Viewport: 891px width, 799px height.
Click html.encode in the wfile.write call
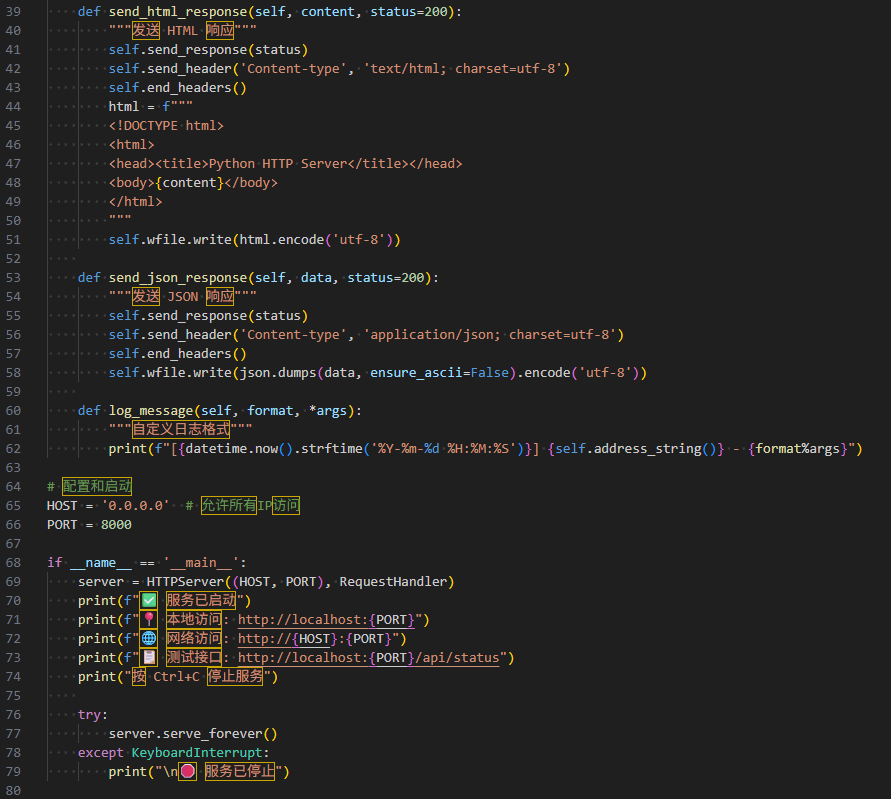281,240
